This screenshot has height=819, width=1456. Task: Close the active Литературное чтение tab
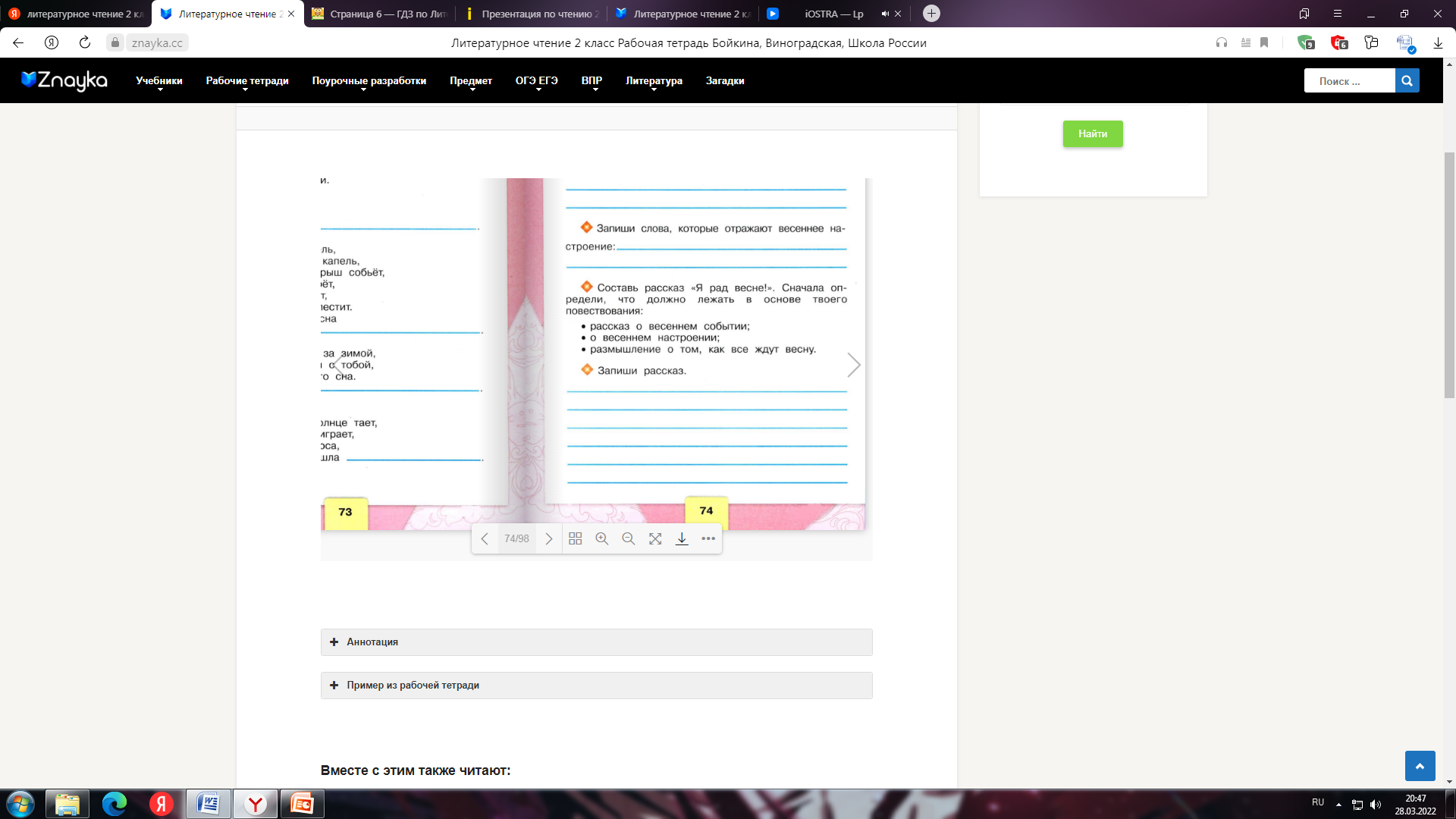pos(291,14)
